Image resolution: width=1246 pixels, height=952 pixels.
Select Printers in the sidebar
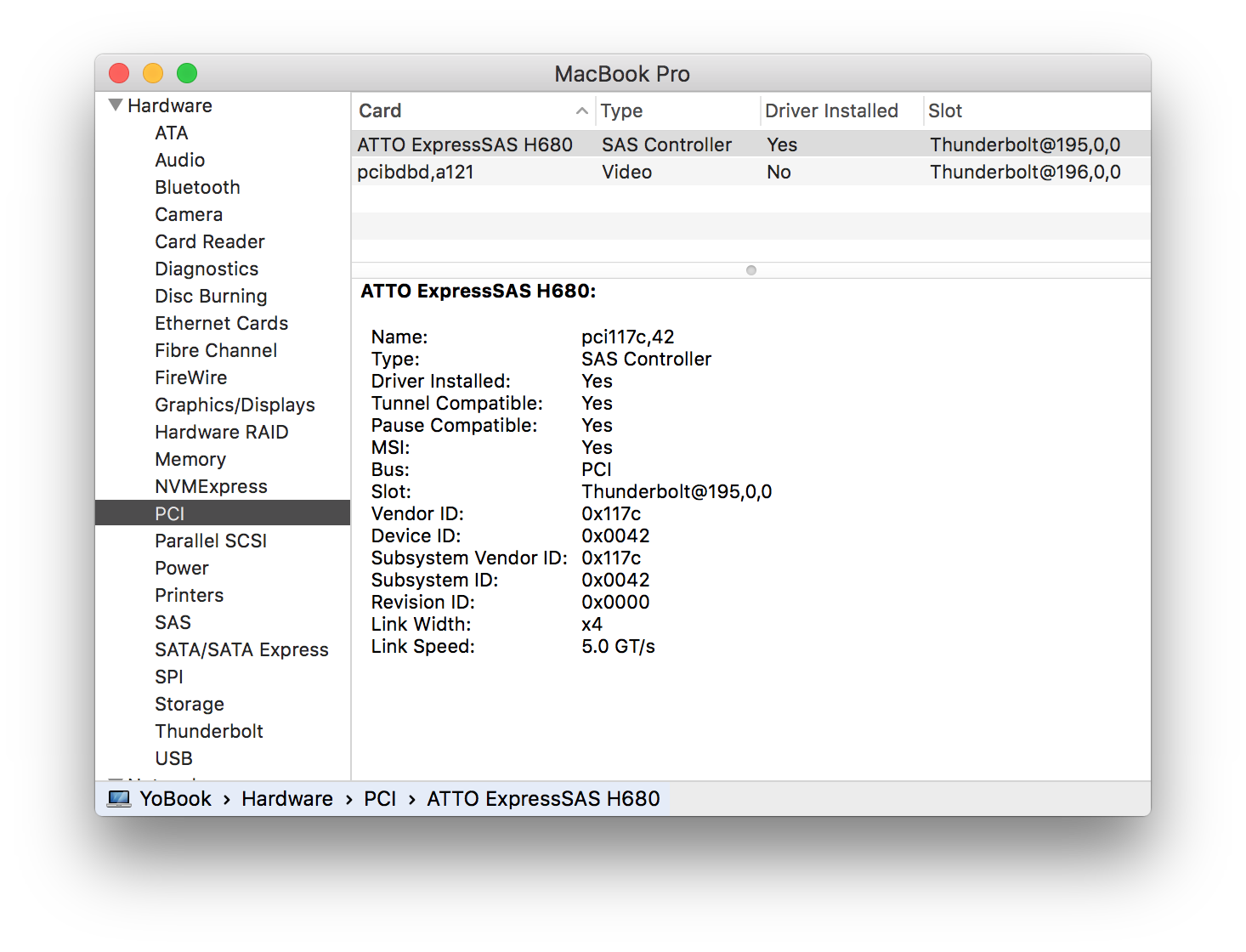[190, 595]
